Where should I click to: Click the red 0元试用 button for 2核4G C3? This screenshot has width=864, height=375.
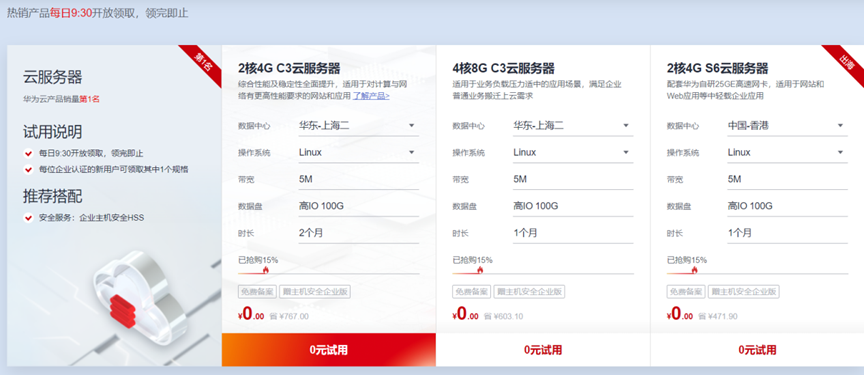[328, 350]
